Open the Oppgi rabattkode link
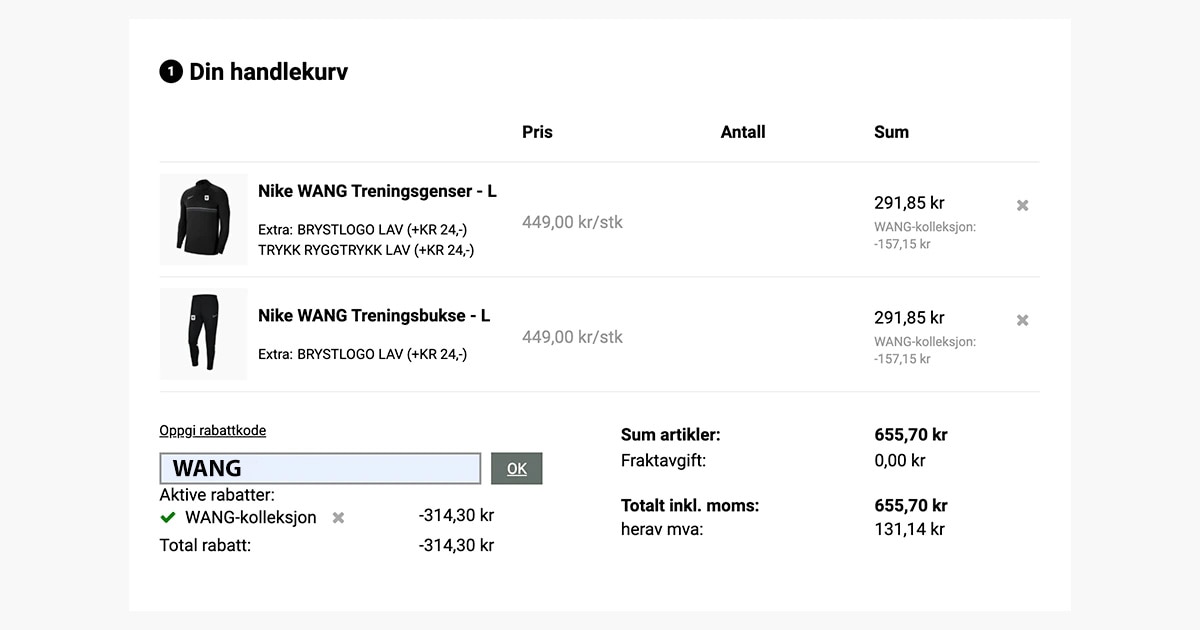This screenshot has height=630, width=1200. pyautogui.click(x=213, y=431)
